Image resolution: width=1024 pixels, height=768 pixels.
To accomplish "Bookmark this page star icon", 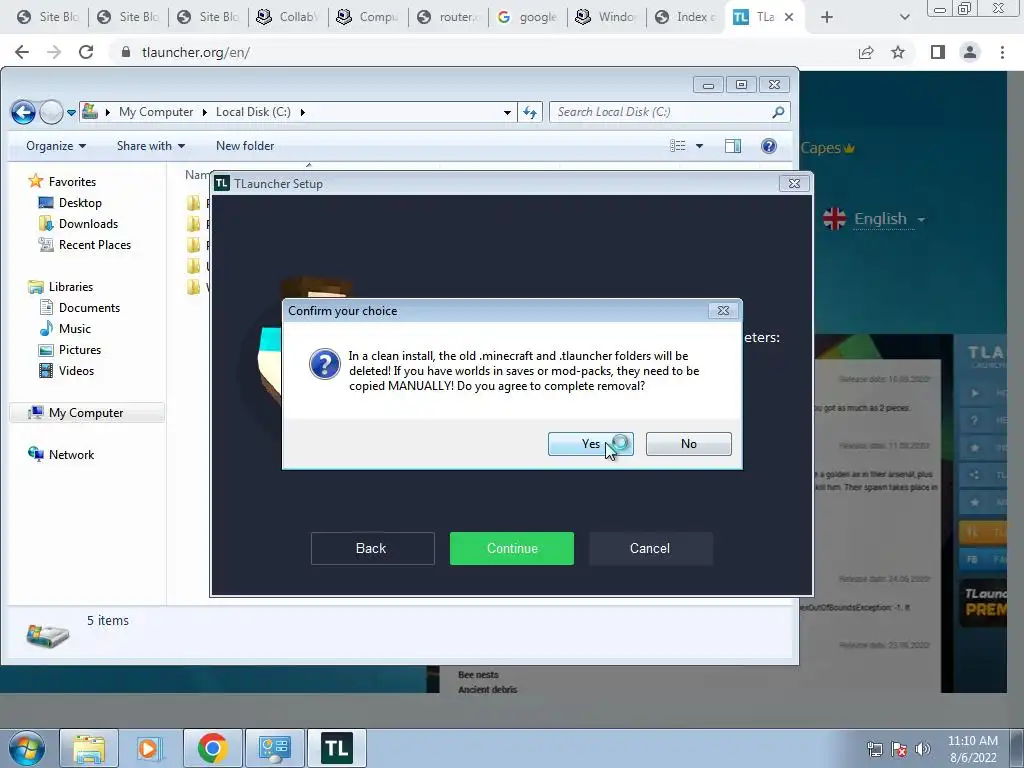I will click(898, 52).
